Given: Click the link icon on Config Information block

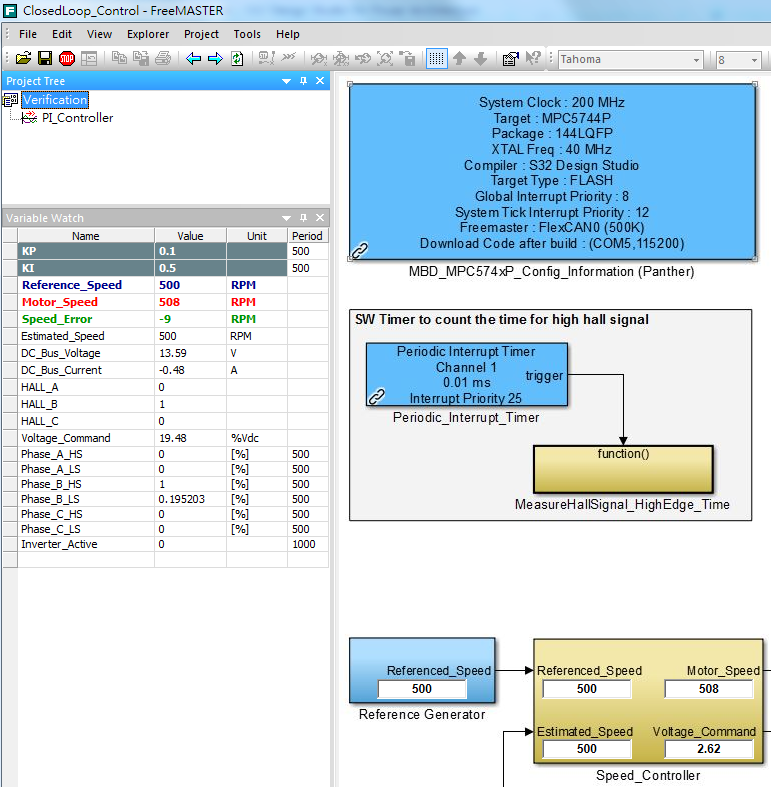Looking at the screenshot, I should coord(359,250).
